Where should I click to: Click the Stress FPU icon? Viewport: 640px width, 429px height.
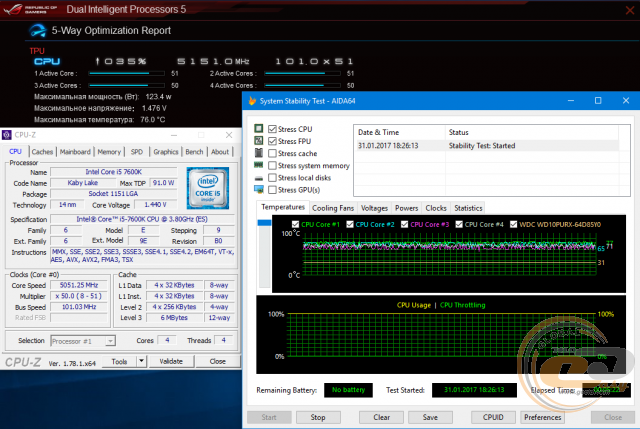pos(259,141)
